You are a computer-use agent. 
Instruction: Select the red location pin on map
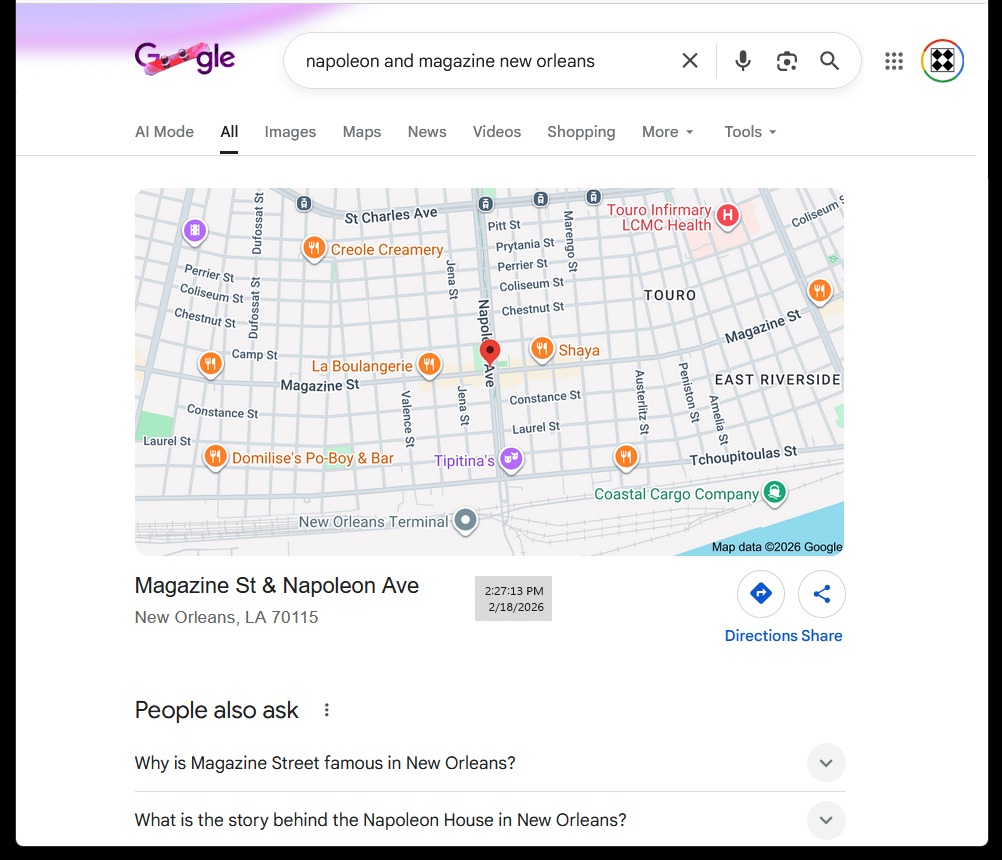[490, 352]
